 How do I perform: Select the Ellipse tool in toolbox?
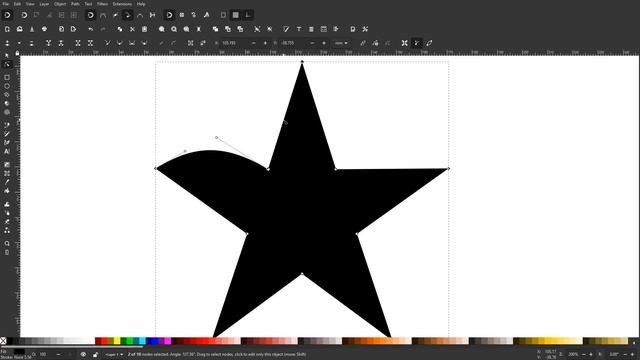tap(7, 86)
